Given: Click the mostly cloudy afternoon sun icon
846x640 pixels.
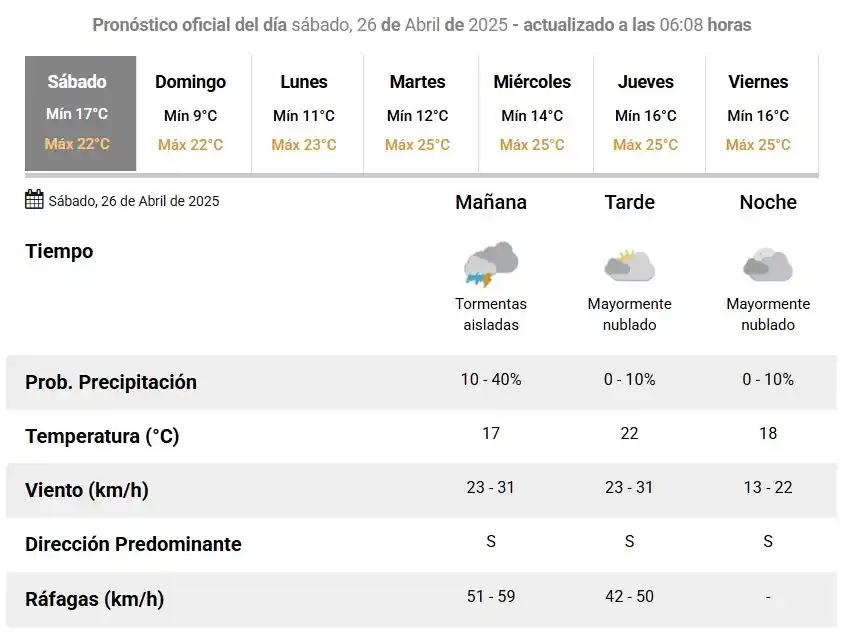Looking at the screenshot, I should click(x=629, y=265).
